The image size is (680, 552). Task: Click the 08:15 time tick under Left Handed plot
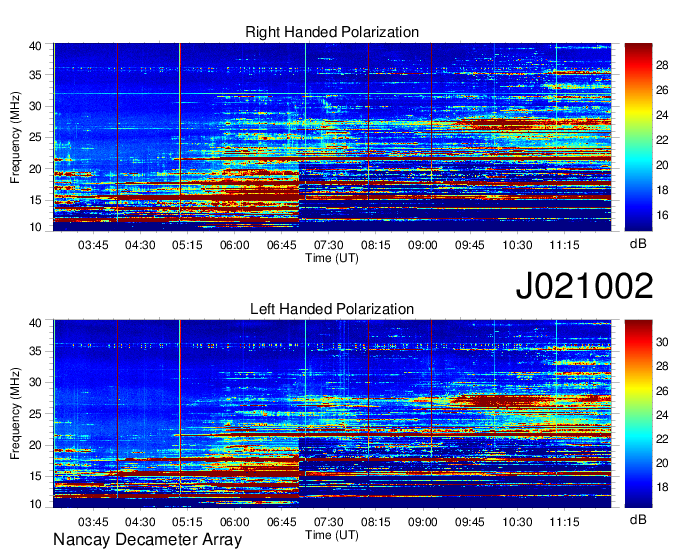376,522
